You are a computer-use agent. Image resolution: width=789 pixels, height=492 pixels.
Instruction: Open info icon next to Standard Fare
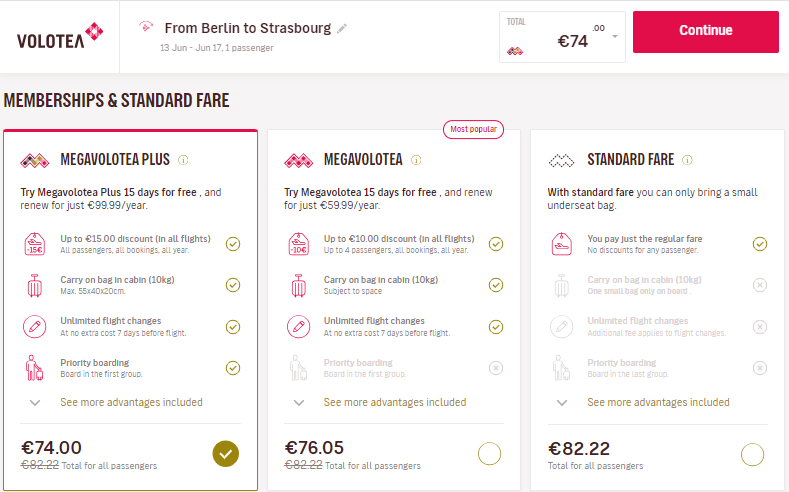687,160
